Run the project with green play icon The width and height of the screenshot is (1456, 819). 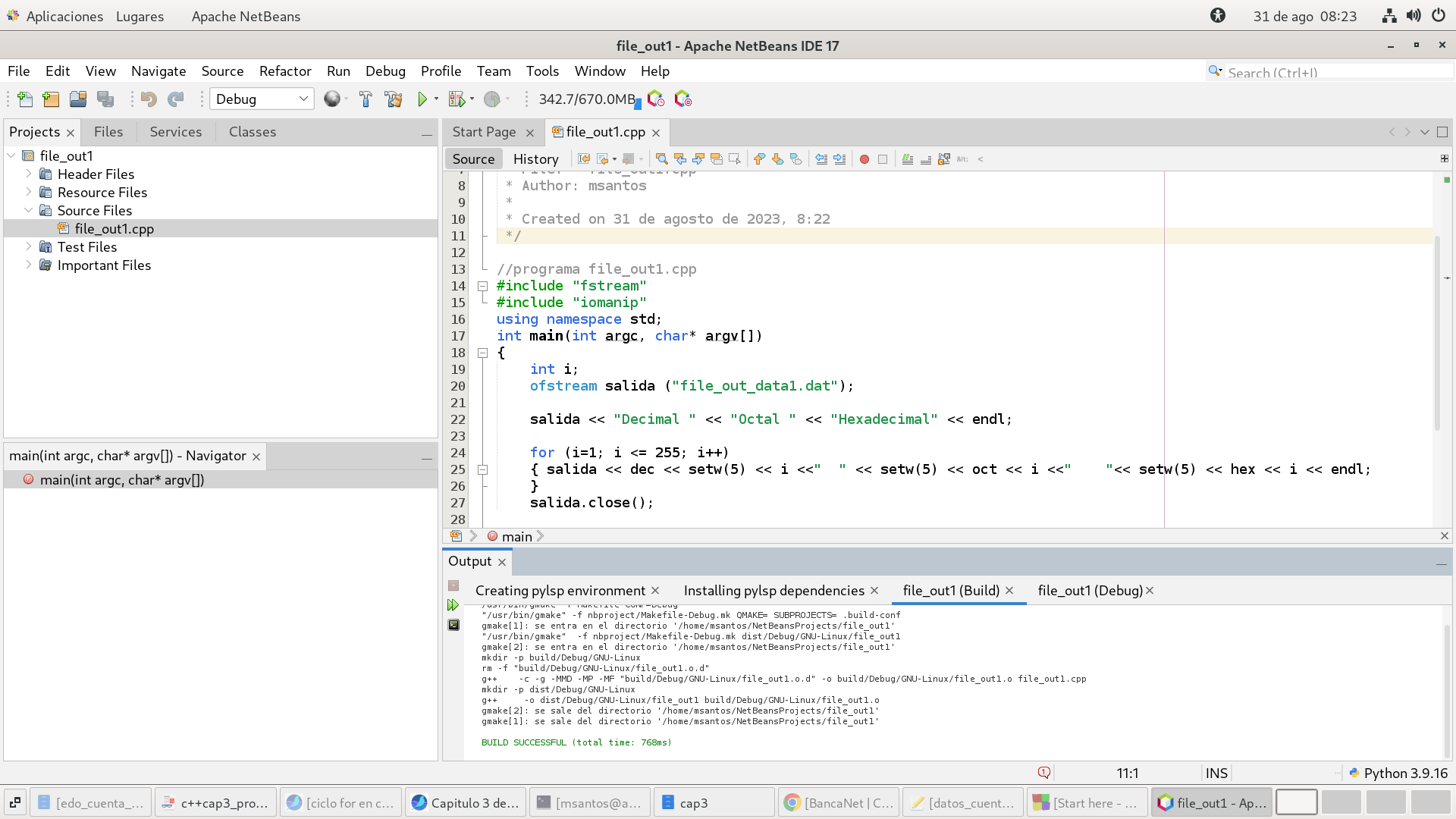point(422,99)
